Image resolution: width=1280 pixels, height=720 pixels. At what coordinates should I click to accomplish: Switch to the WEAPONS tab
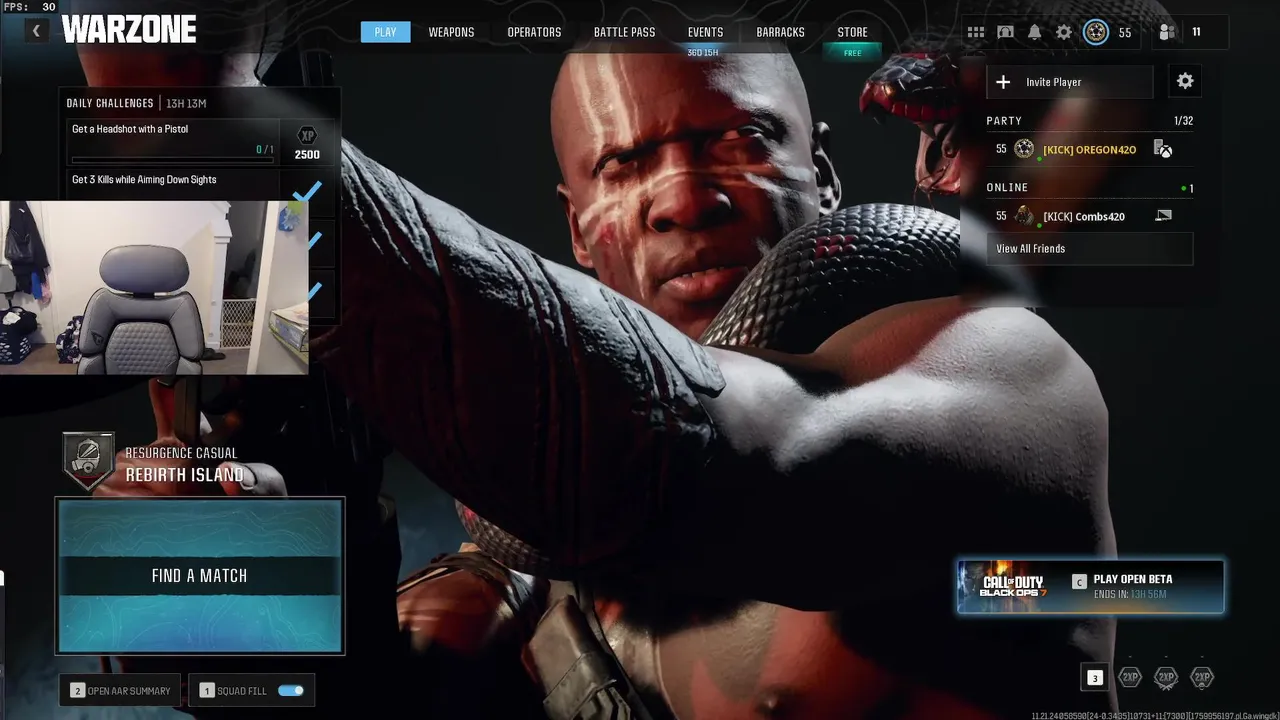click(x=451, y=32)
